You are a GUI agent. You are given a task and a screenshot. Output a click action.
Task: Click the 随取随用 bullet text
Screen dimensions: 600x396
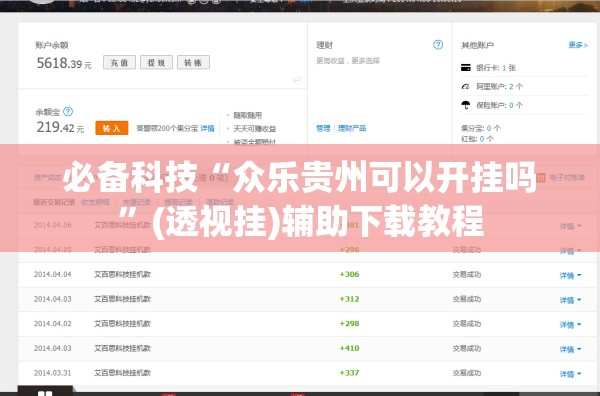248,115
